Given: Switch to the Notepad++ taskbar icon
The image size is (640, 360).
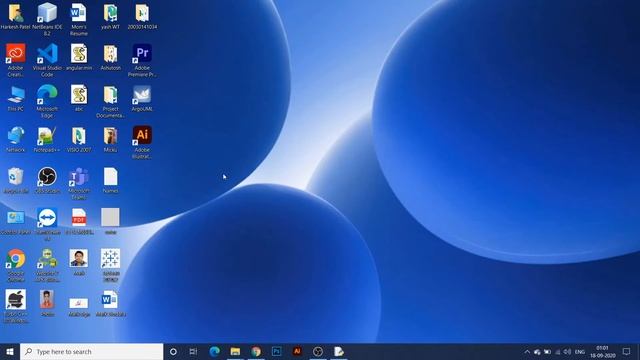Looking at the screenshot, I should coord(339,351).
